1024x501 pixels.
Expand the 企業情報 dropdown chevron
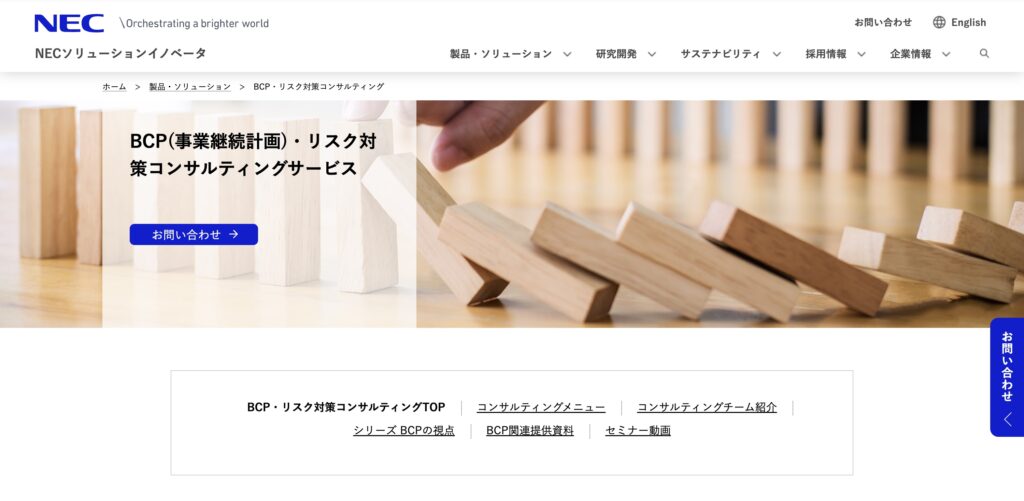(946, 54)
